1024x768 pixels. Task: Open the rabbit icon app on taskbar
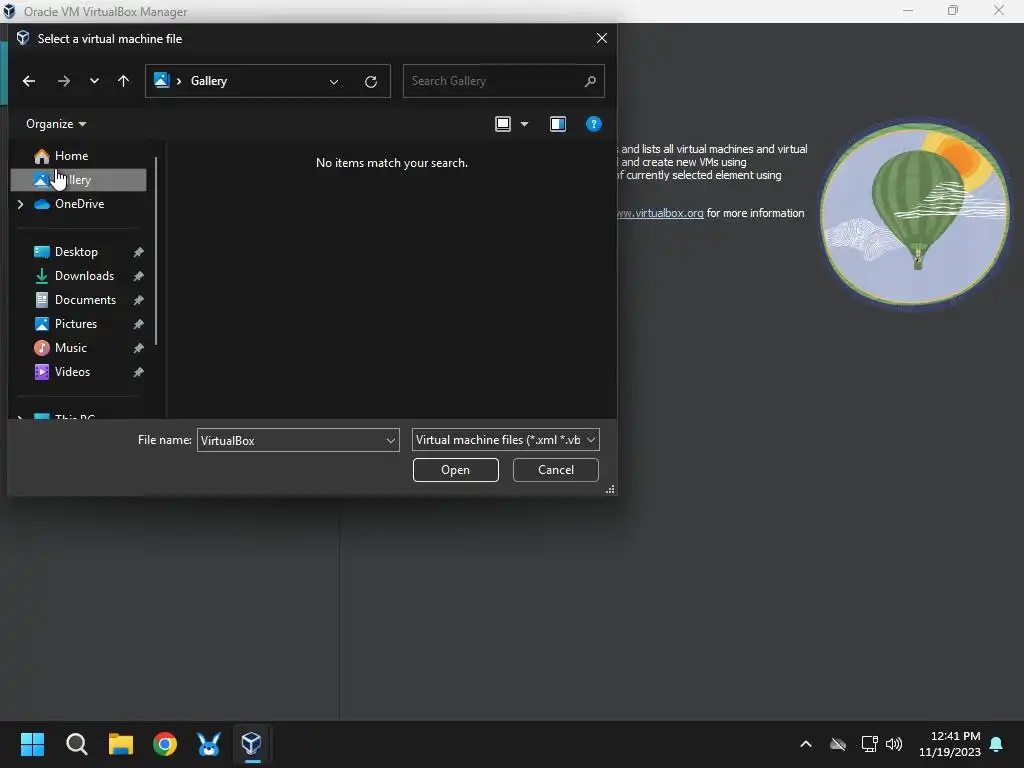pos(208,744)
